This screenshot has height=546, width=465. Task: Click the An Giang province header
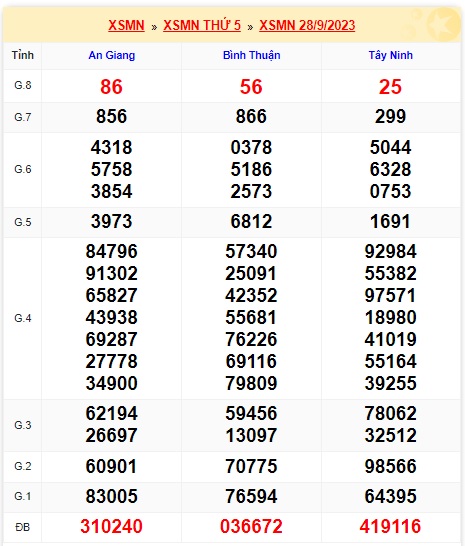[x=111, y=55]
